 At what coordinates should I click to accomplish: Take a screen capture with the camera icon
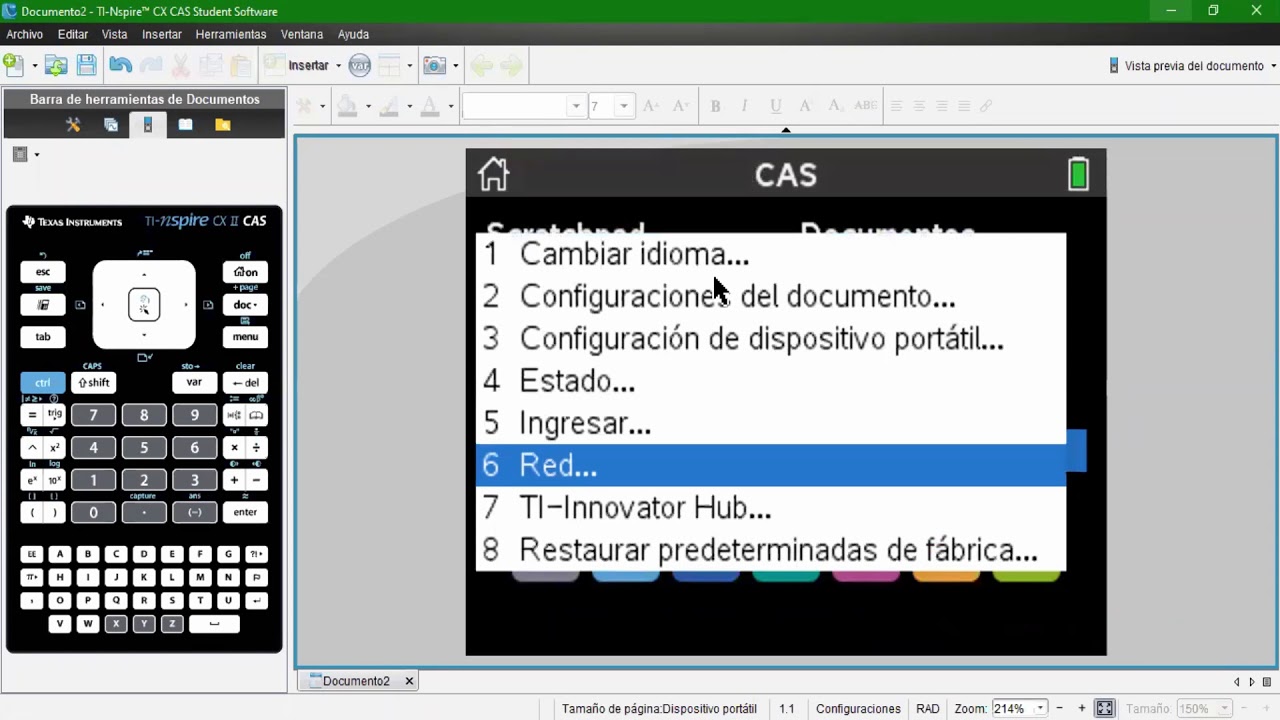click(435, 65)
